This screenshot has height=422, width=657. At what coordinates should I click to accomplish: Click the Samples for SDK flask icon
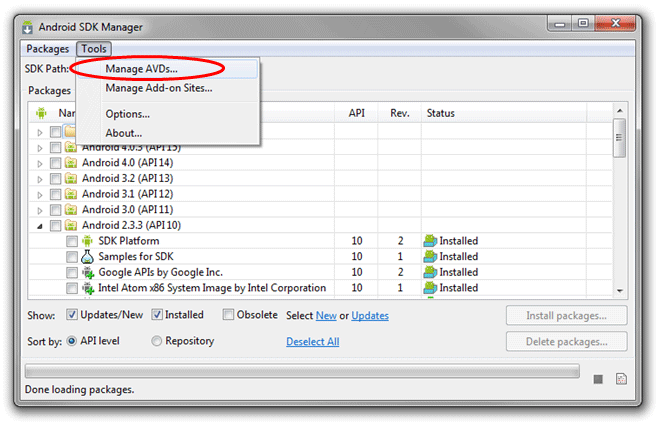pos(87,256)
